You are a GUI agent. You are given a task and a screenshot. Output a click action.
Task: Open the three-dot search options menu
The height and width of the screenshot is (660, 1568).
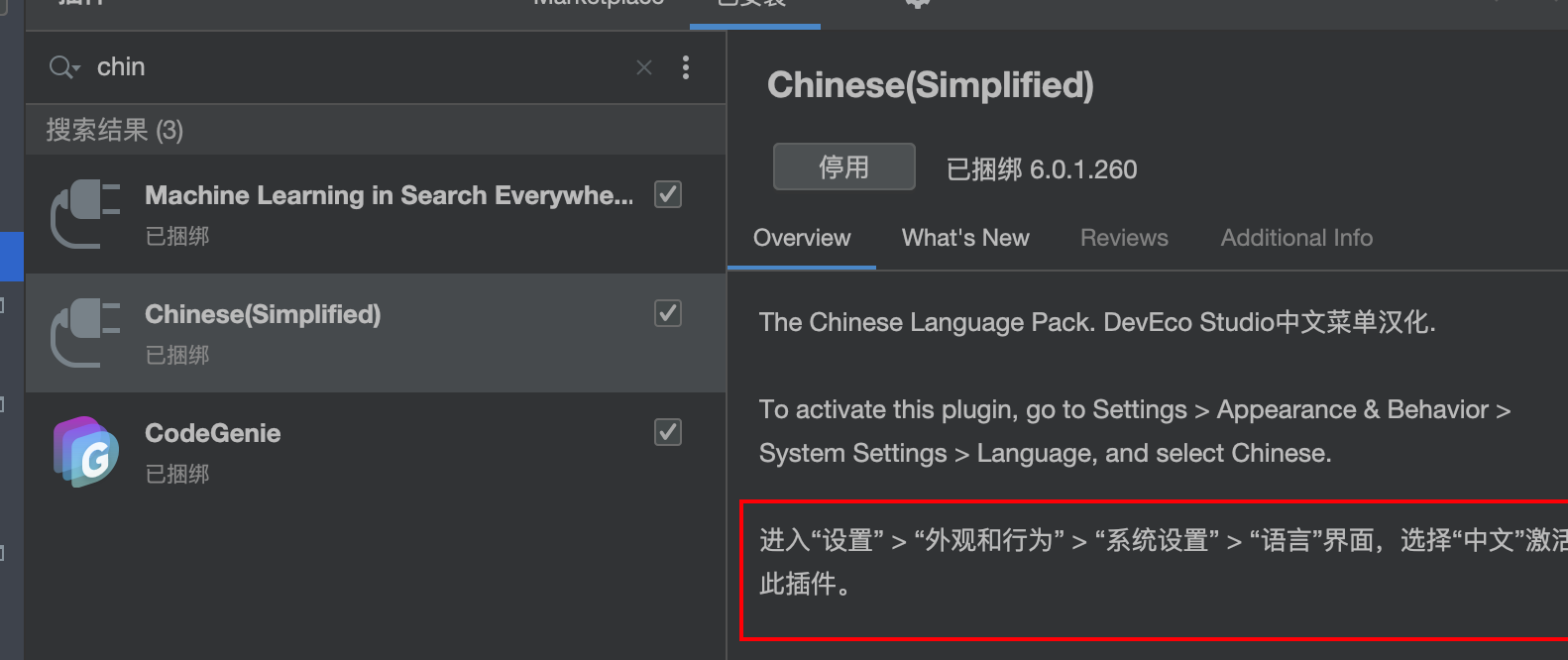[x=686, y=67]
